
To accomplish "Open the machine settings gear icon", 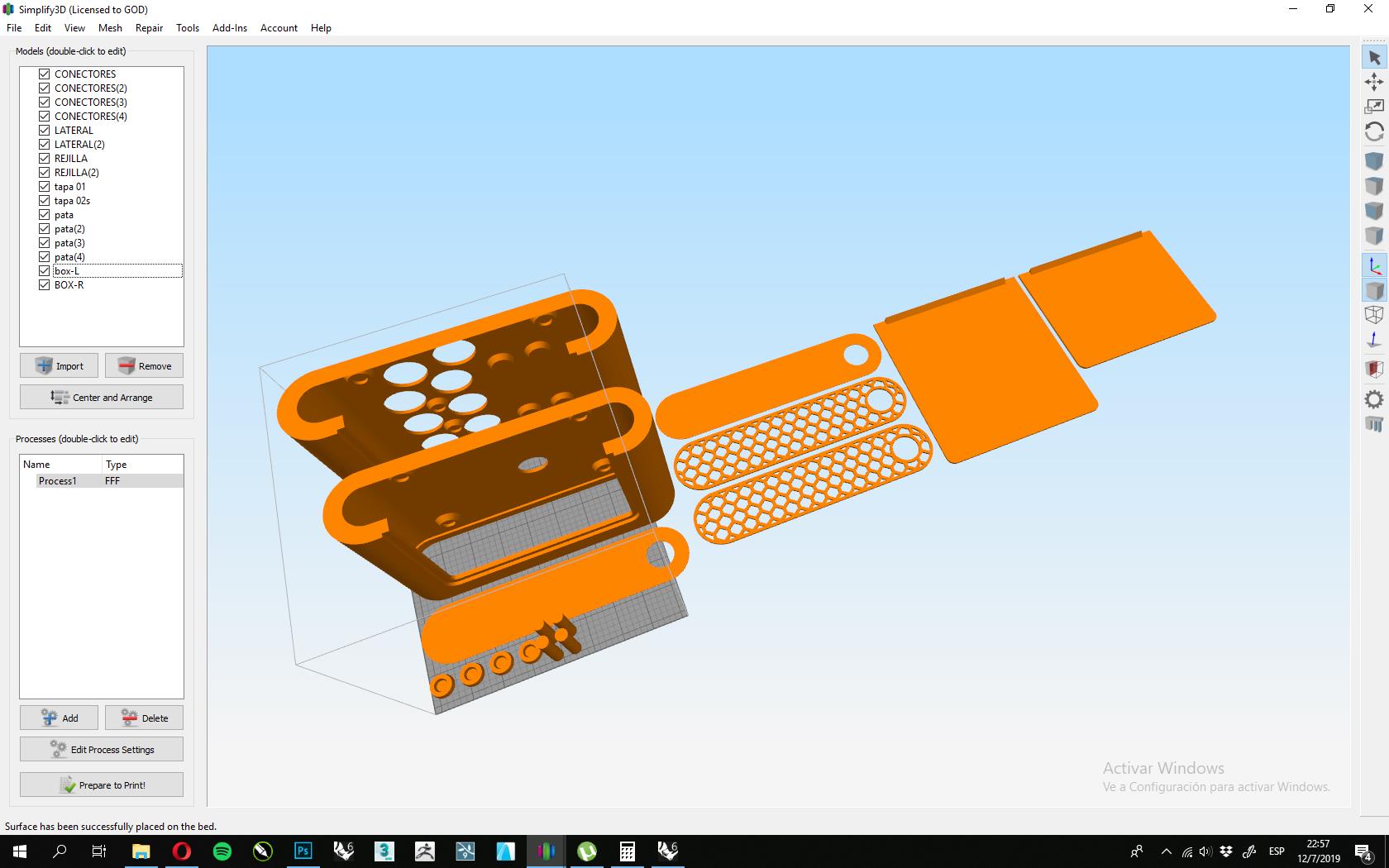I will point(1374,398).
